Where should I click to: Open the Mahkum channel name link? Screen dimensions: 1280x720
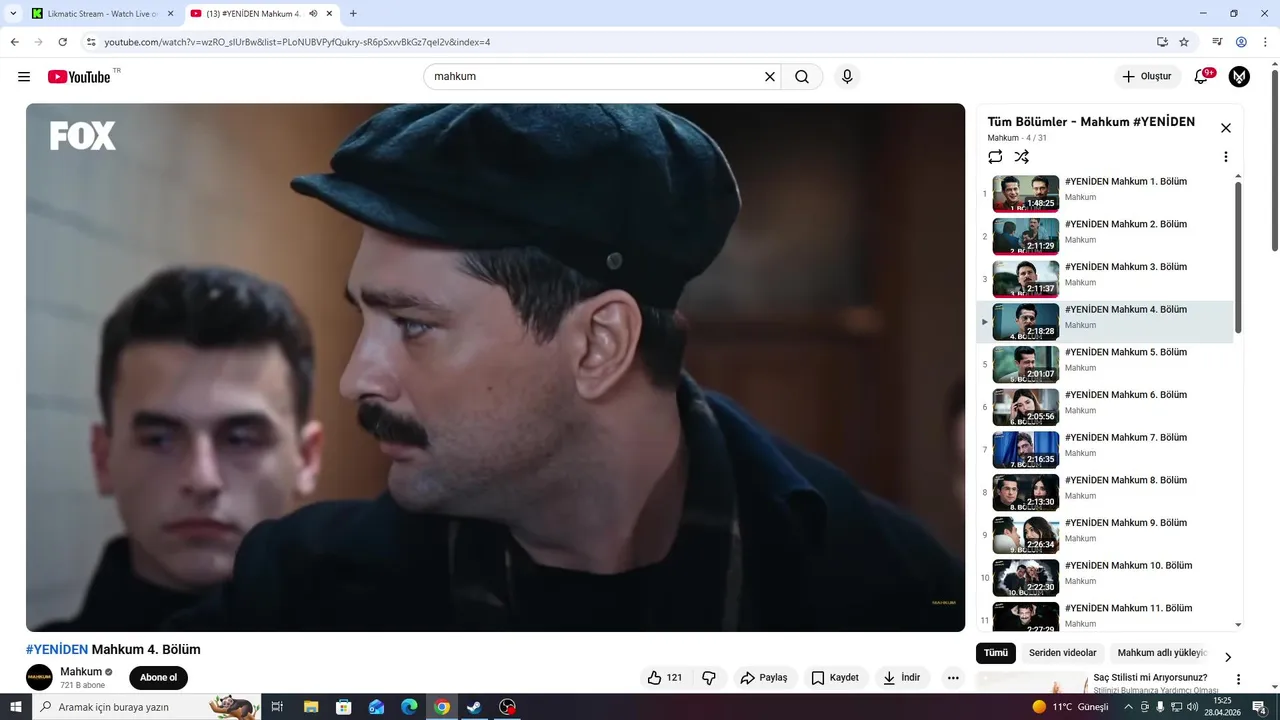pyautogui.click(x=81, y=672)
